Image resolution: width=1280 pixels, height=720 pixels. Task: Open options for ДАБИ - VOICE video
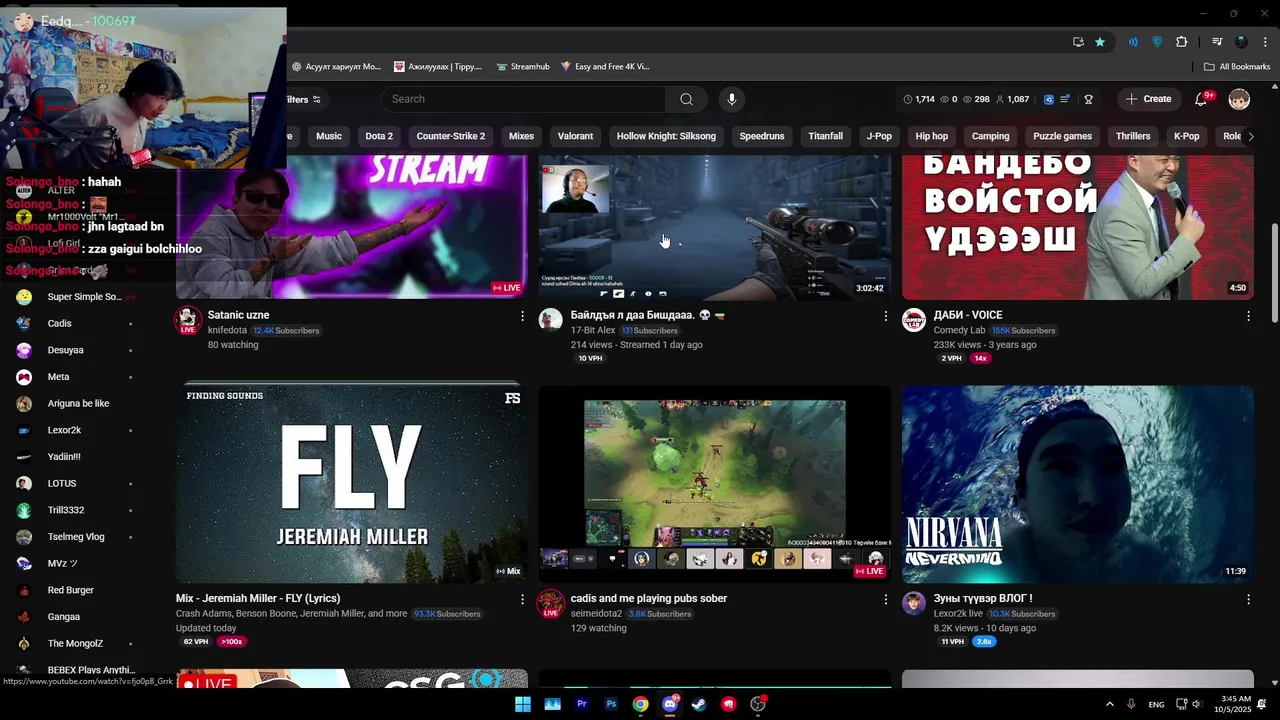(x=1248, y=316)
